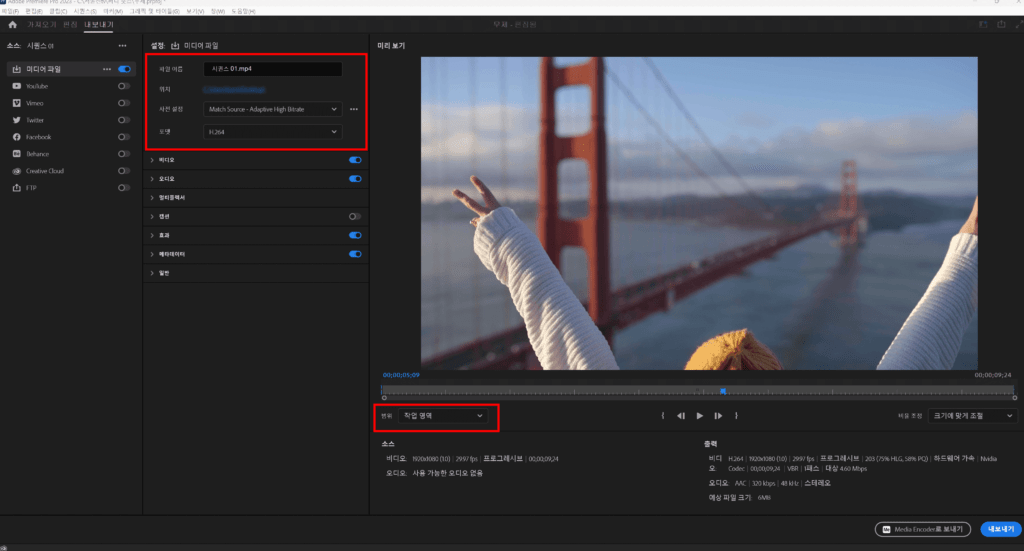Open the 크기에 맞게 조절 scaling dropdown
This screenshot has height=551, width=1024.
tap(972, 416)
